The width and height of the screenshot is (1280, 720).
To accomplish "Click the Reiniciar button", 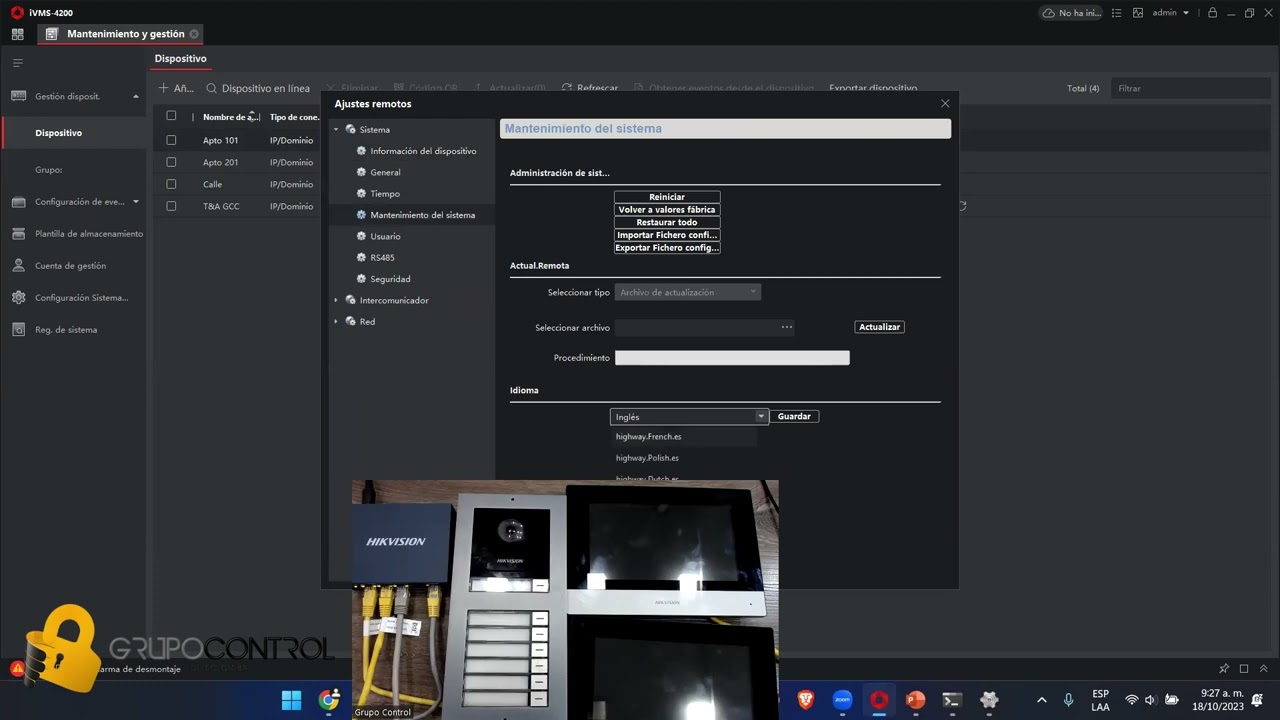I will (x=667, y=197).
